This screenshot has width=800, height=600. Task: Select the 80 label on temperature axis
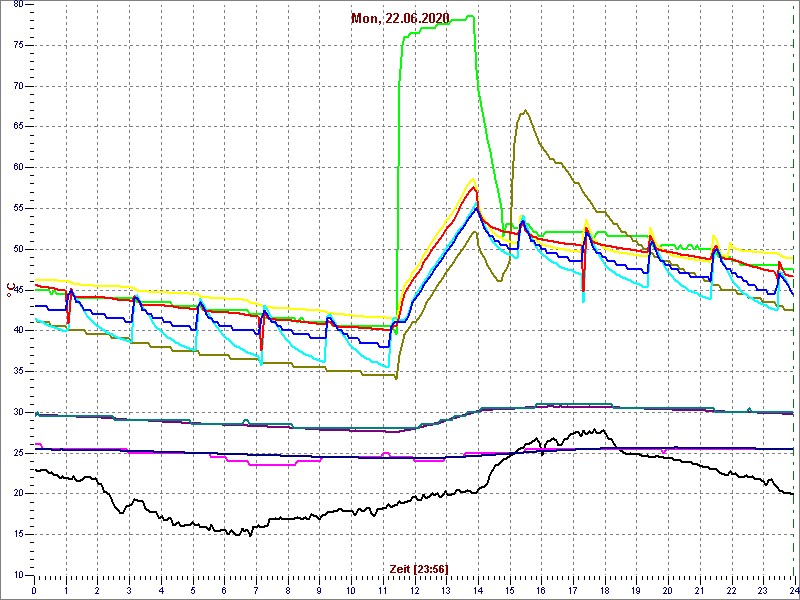[x=18, y=5]
